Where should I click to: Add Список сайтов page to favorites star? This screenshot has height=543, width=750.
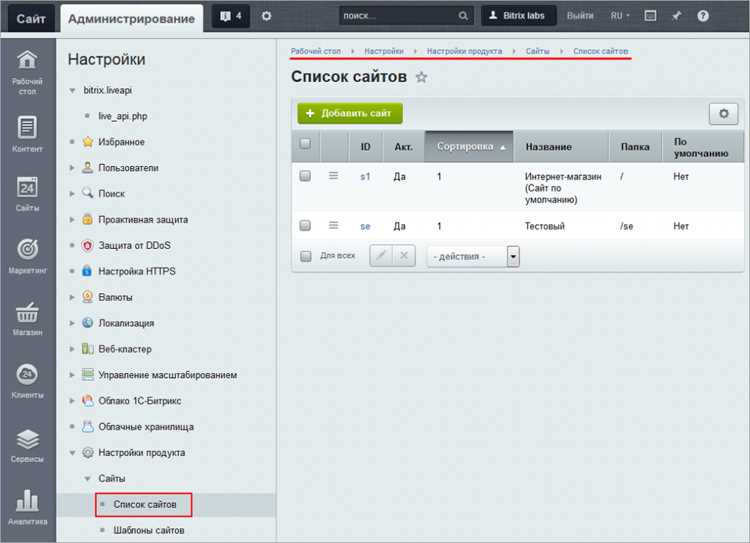[x=421, y=77]
